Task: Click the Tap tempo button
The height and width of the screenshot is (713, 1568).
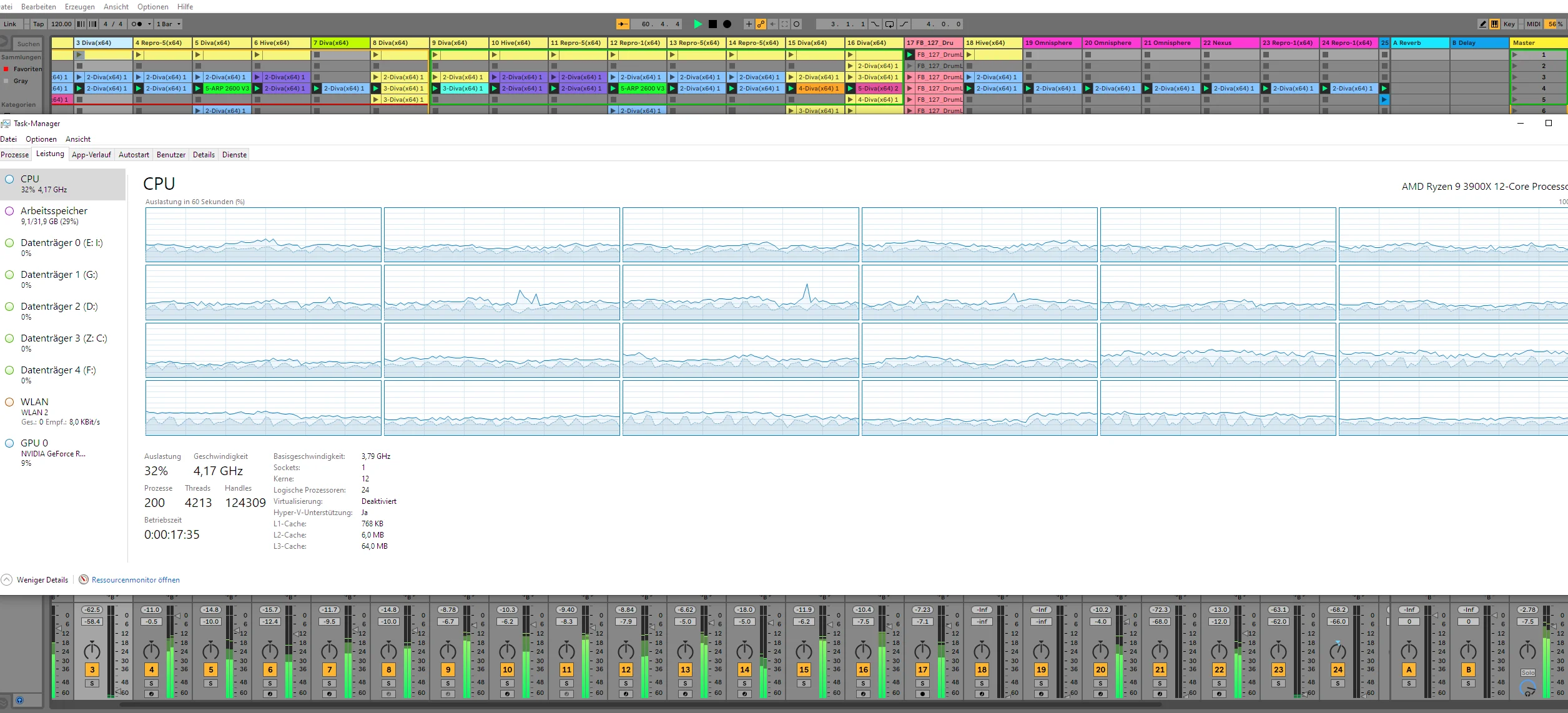Action: 39,24
